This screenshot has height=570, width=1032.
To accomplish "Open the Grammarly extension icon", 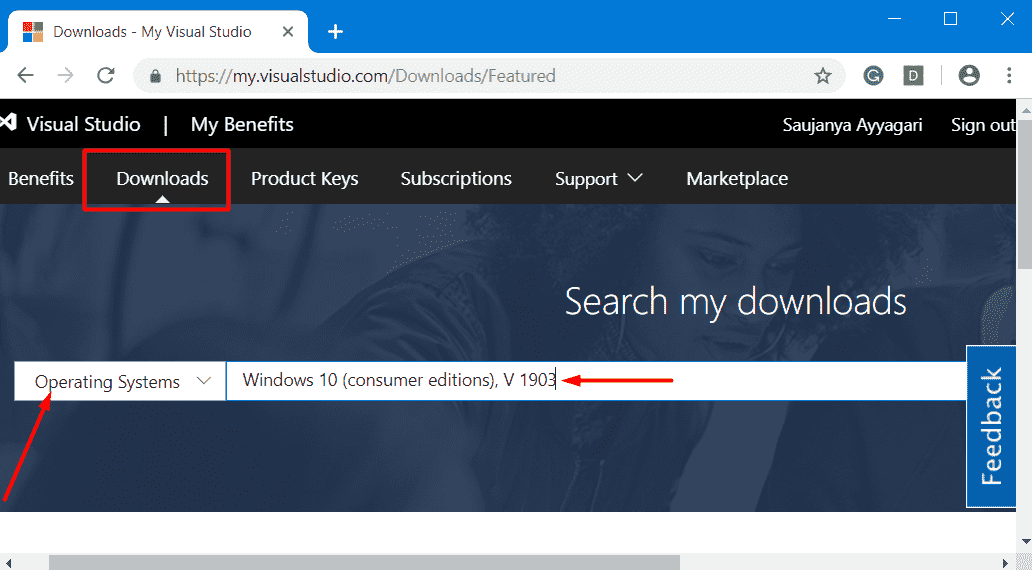I will click(x=873, y=76).
